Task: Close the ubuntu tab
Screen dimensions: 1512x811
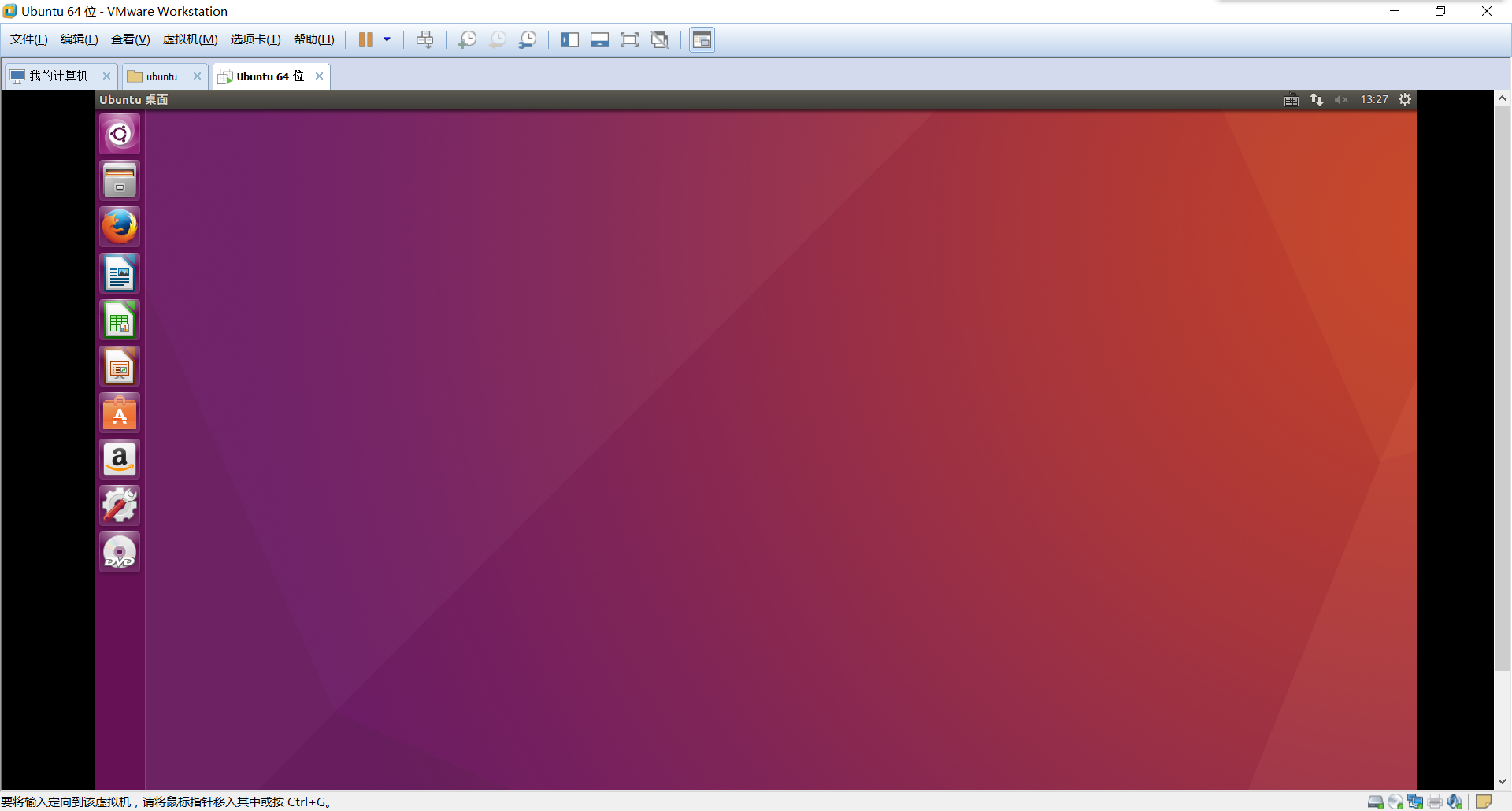Action: [x=197, y=76]
